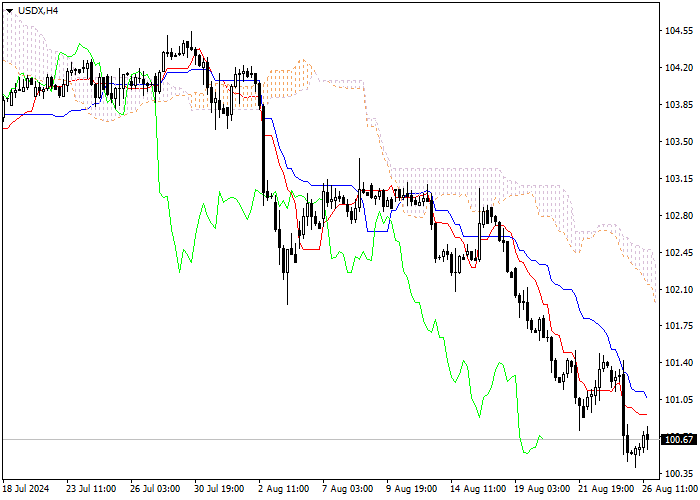Select the 103.85 price axis label
Viewport: 700px width, 500px height.
pos(679,105)
